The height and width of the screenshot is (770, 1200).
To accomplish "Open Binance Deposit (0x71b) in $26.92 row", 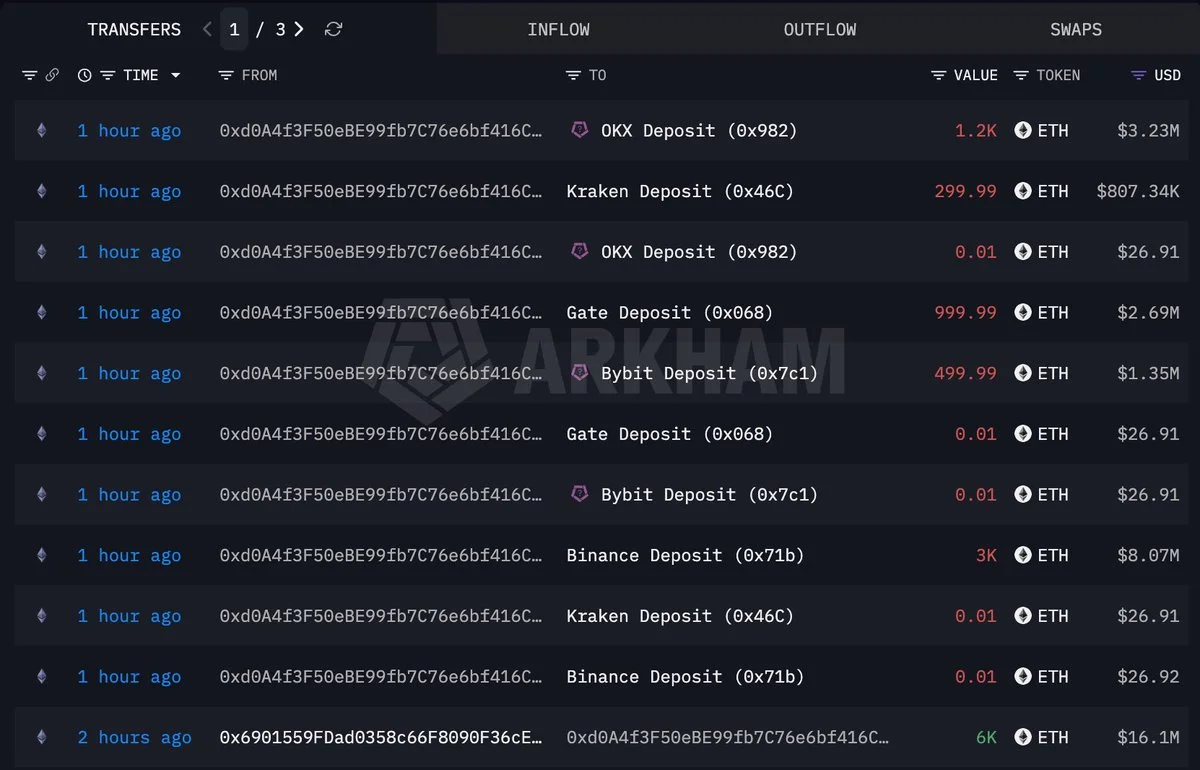I will click(685, 677).
